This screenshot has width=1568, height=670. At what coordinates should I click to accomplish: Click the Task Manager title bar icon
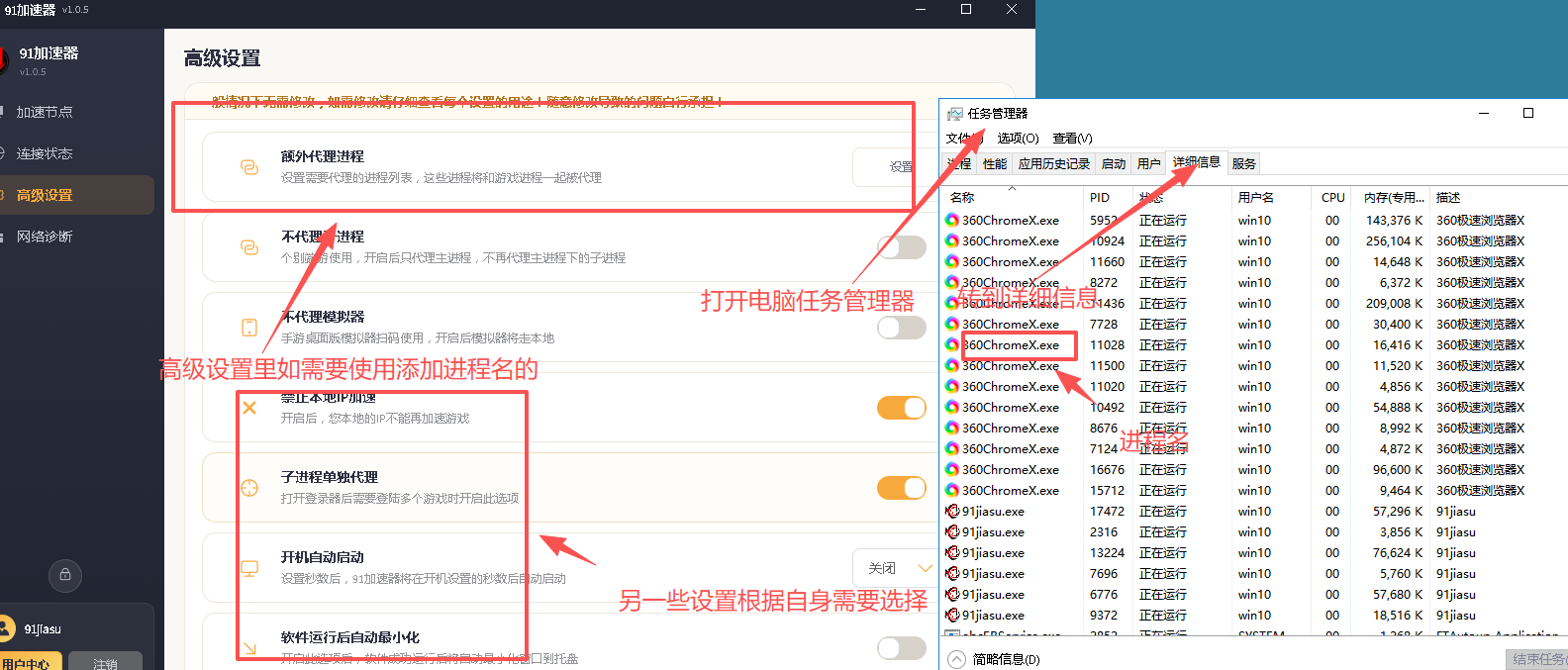(x=954, y=114)
